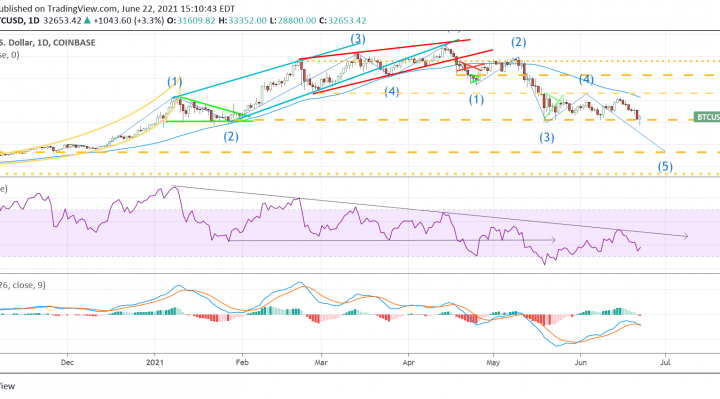Click the Jun label on time axis
The height and width of the screenshot is (399, 720).
point(580,362)
